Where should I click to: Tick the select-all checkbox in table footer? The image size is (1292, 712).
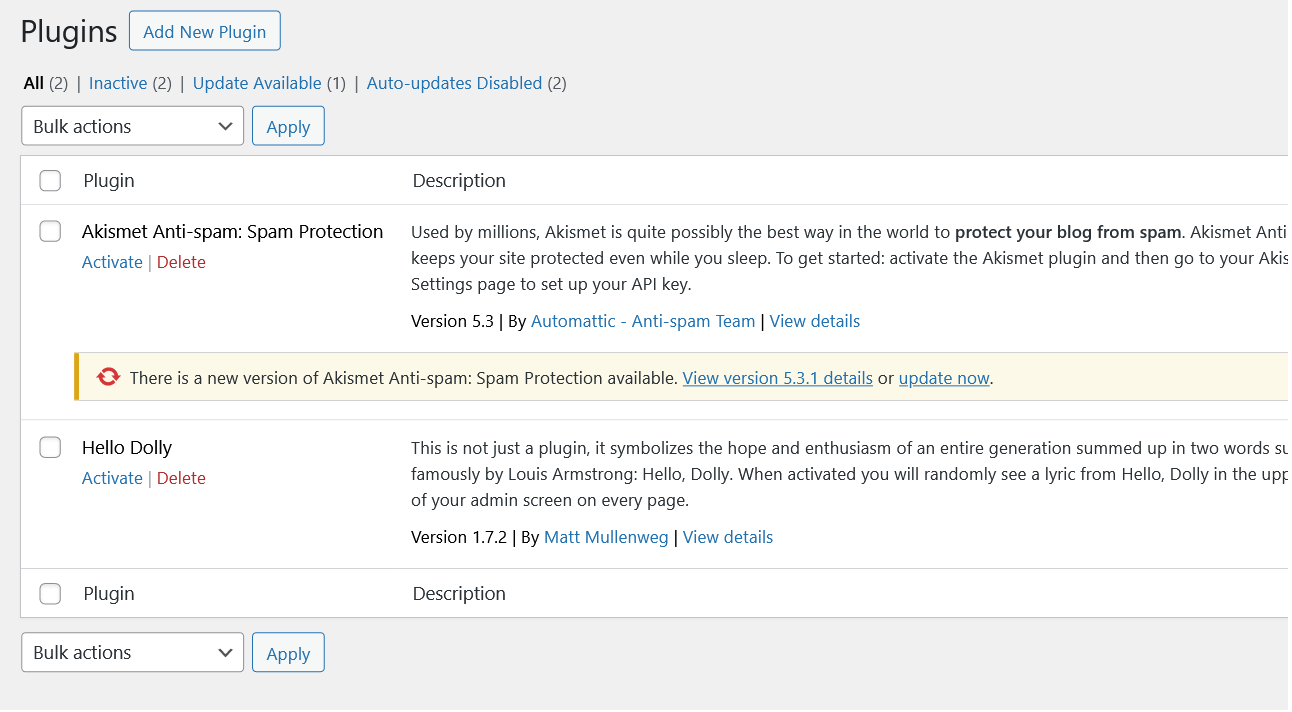pyautogui.click(x=50, y=593)
